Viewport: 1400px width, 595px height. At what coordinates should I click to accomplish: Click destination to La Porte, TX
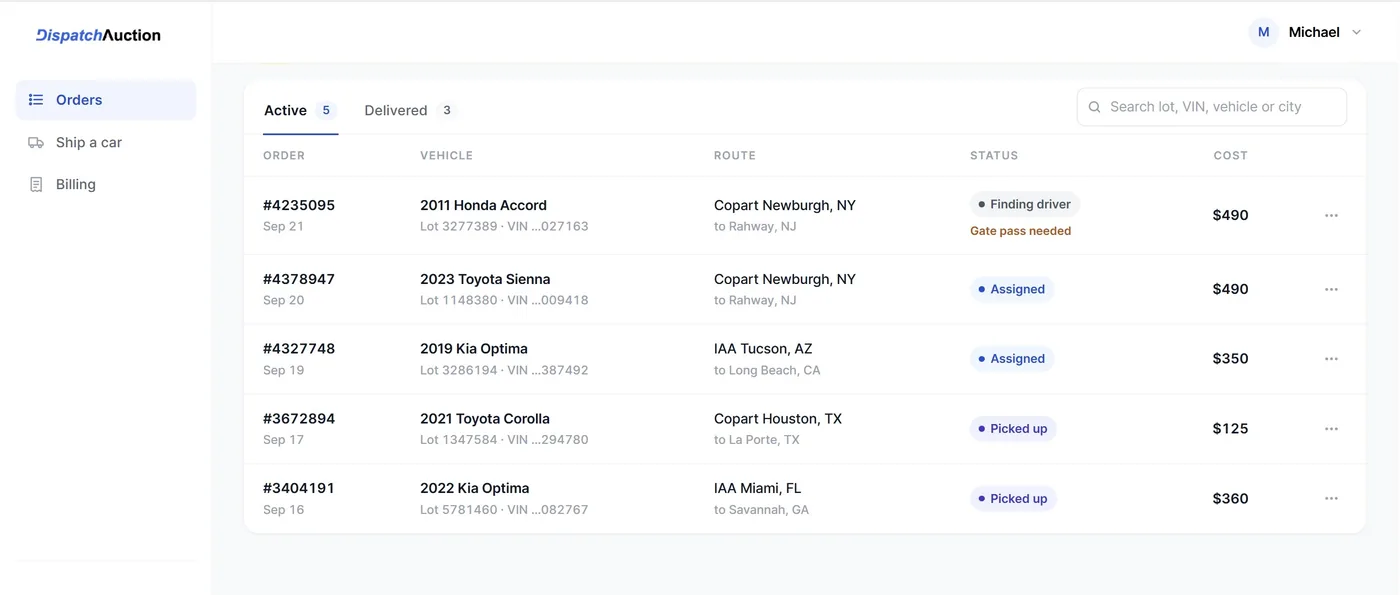coord(757,440)
